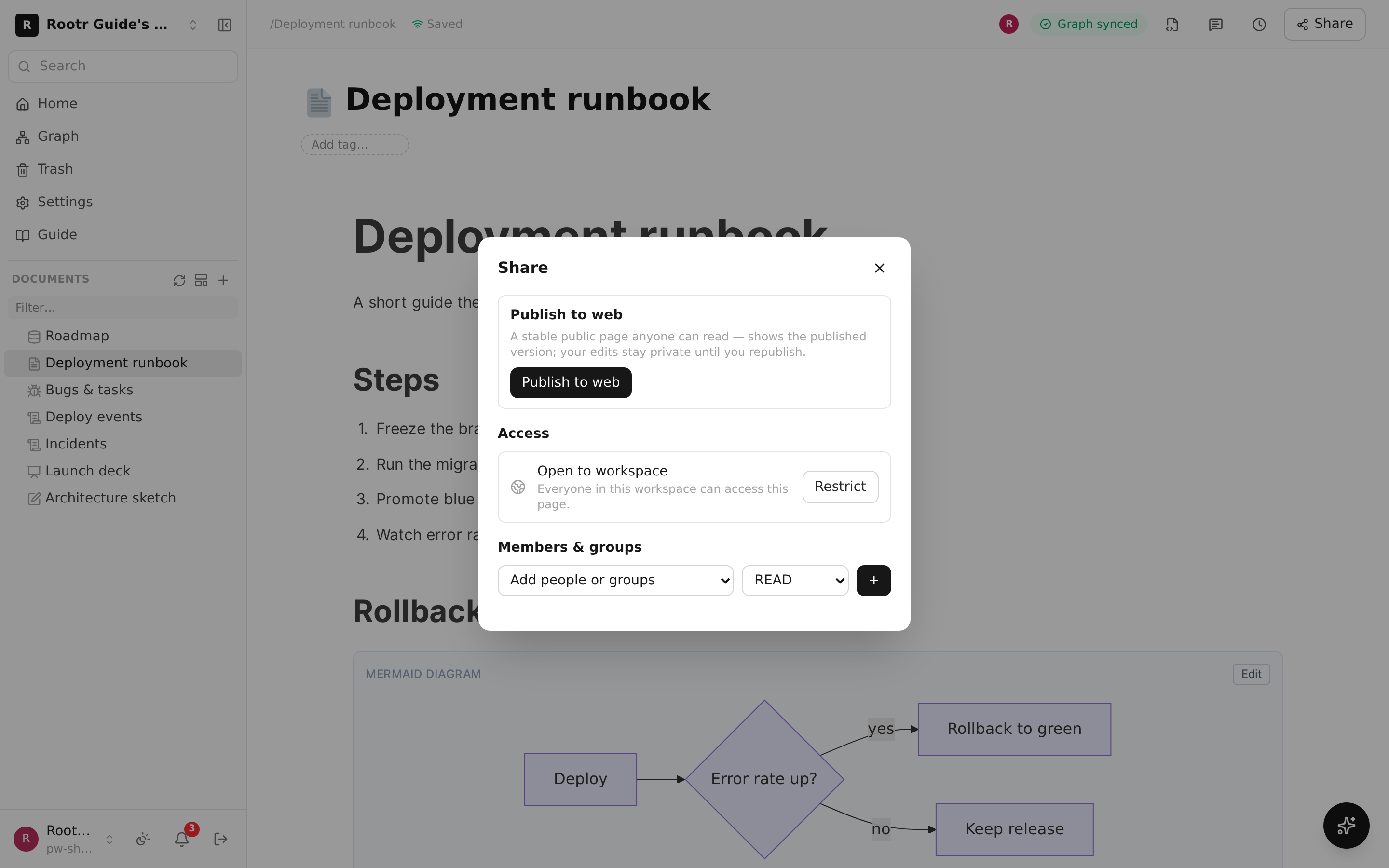
Task: Click the Deployment runbook page title
Action: point(528,100)
